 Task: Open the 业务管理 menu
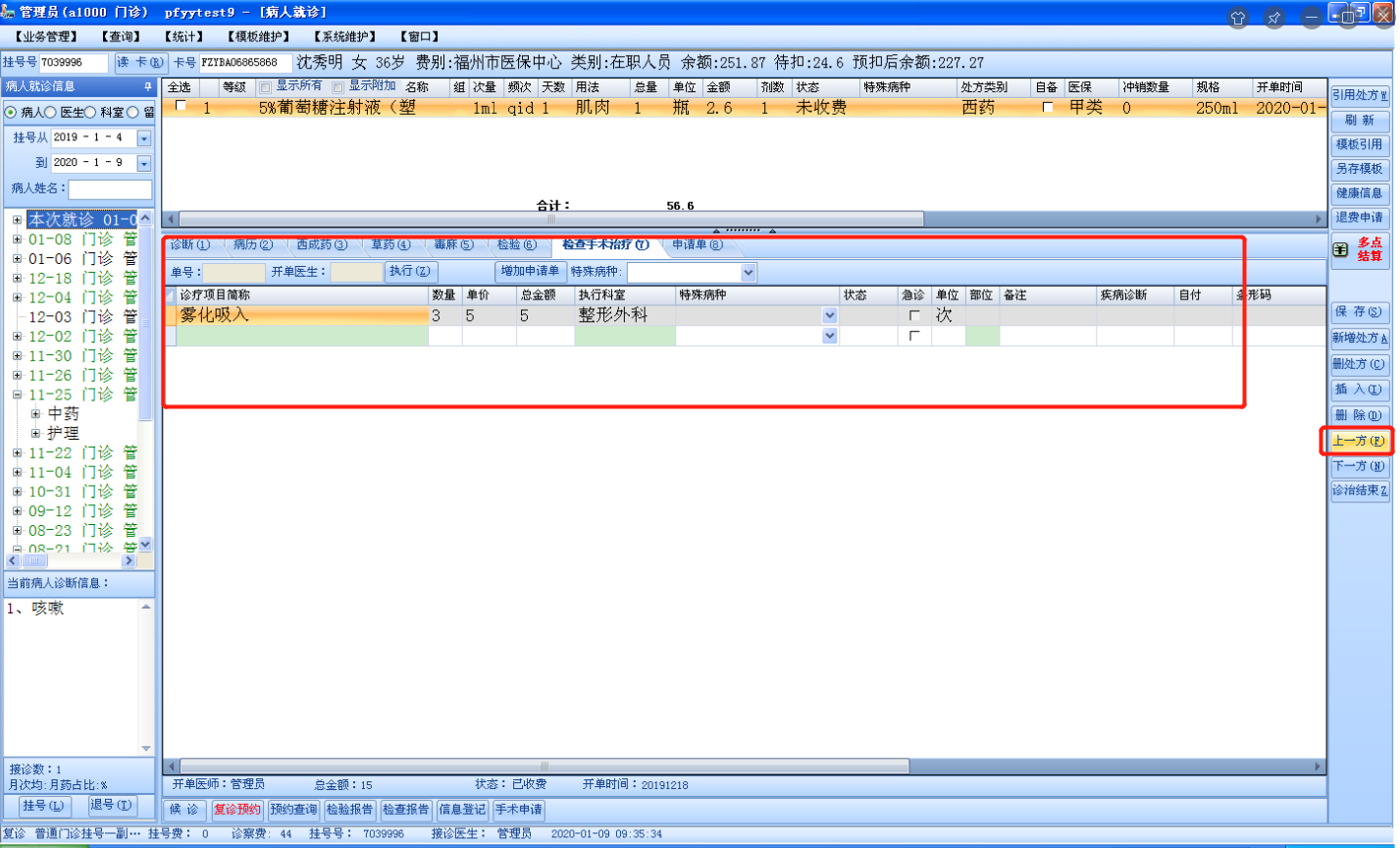(x=46, y=36)
